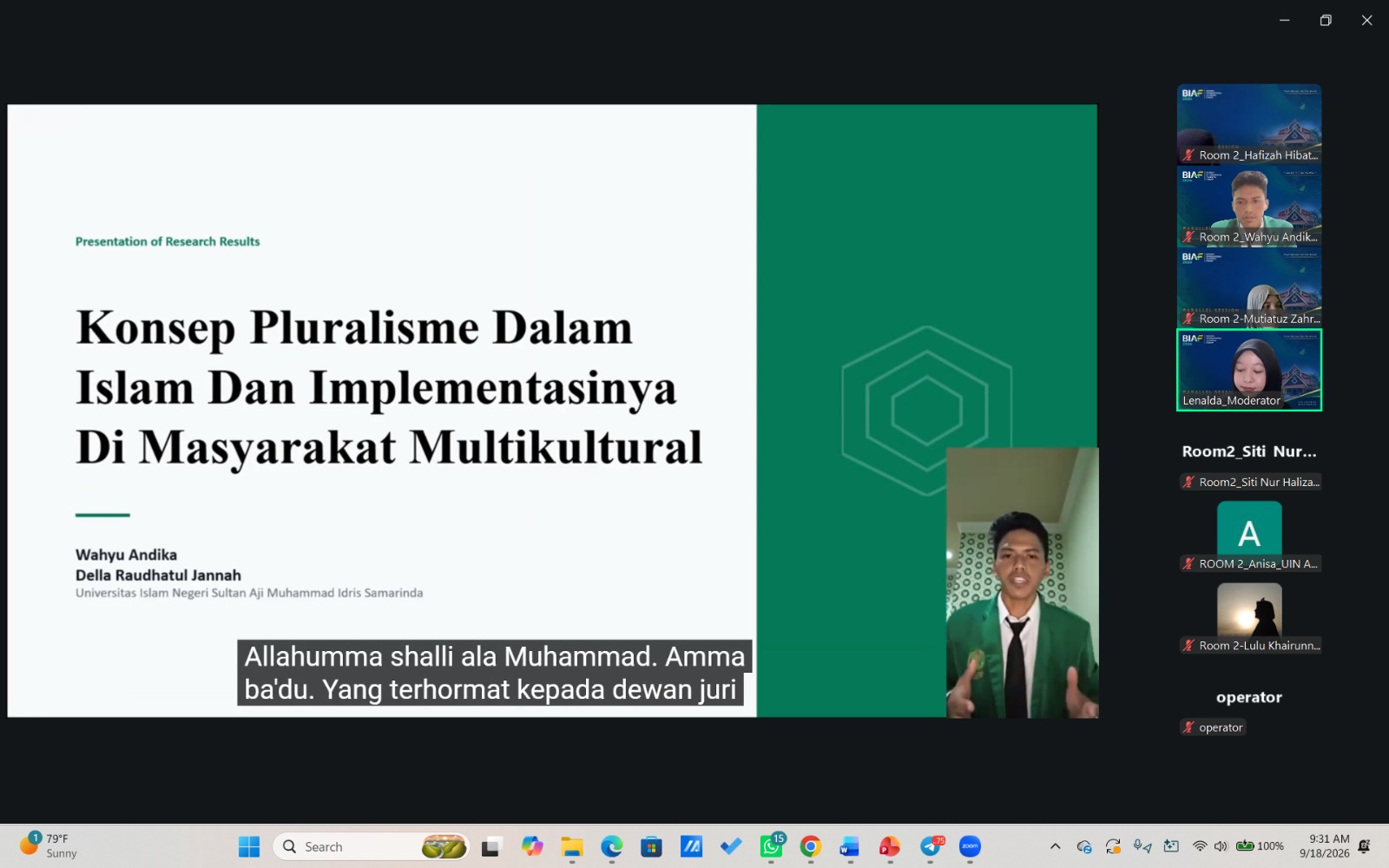Open the Zoom app in the taskbar
Viewport: 1389px width, 868px height.
coord(970,846)
